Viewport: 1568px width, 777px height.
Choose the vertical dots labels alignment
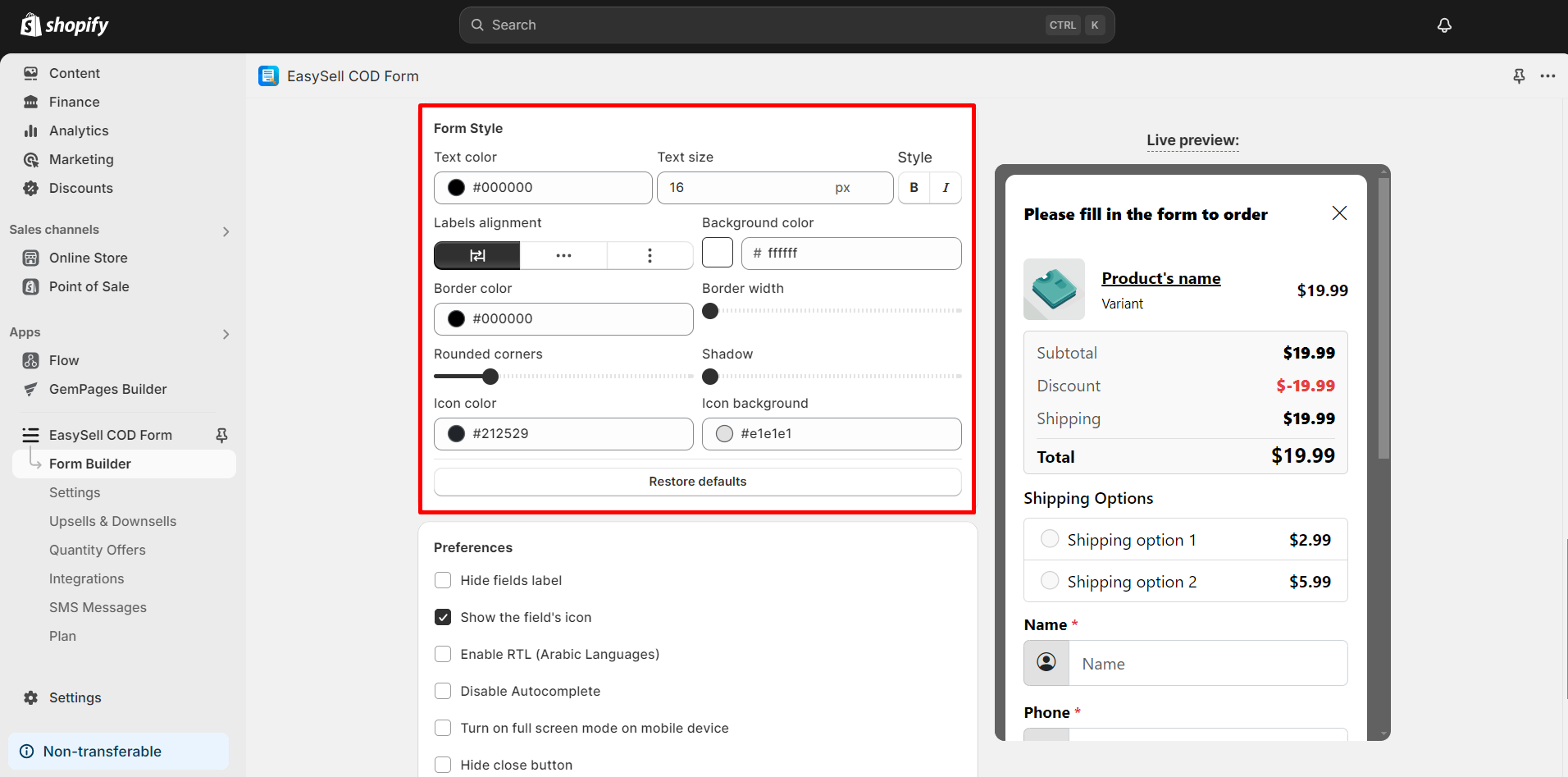pyautogui.click(x=650, y=255)
